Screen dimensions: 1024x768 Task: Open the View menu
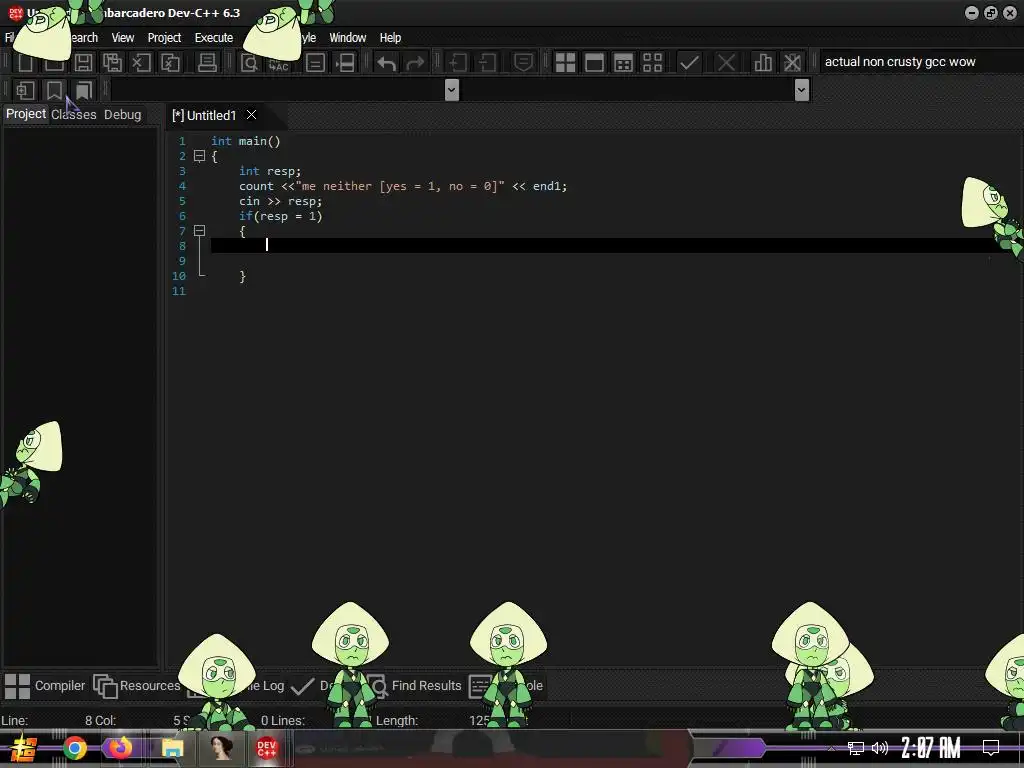(123, 38)
